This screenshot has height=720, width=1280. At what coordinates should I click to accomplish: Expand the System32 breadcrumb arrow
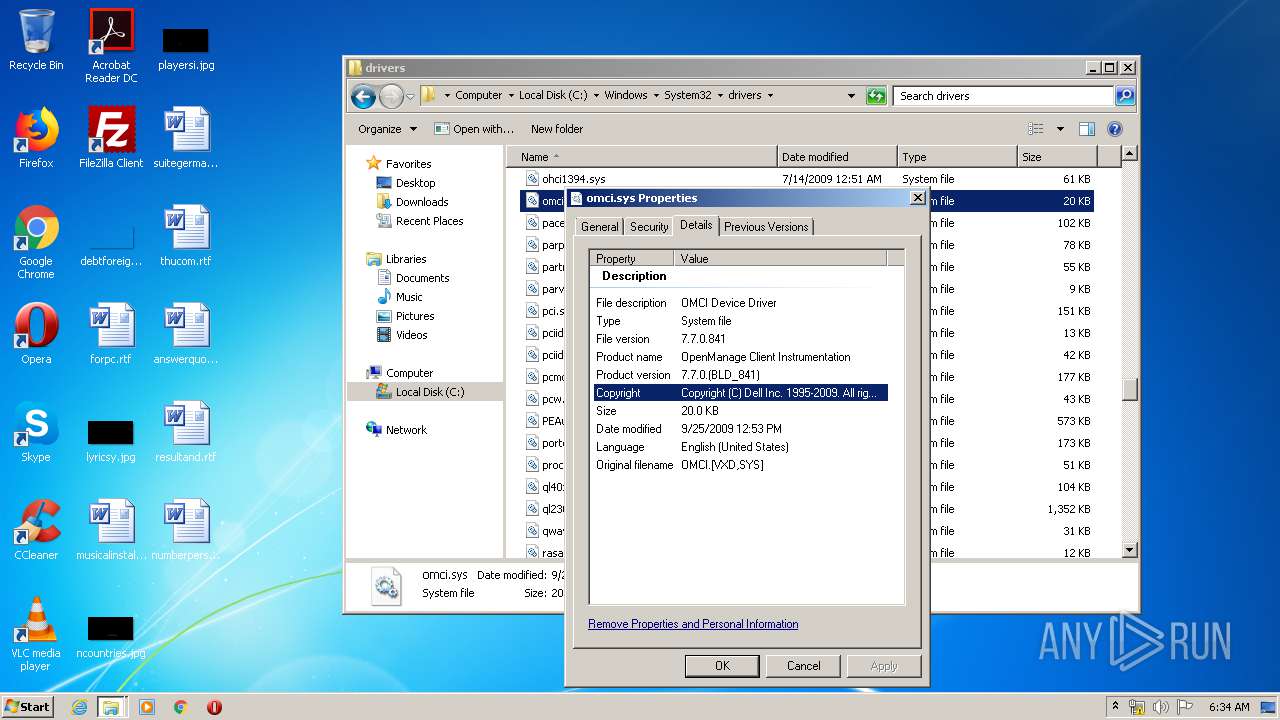click(720, 96)
